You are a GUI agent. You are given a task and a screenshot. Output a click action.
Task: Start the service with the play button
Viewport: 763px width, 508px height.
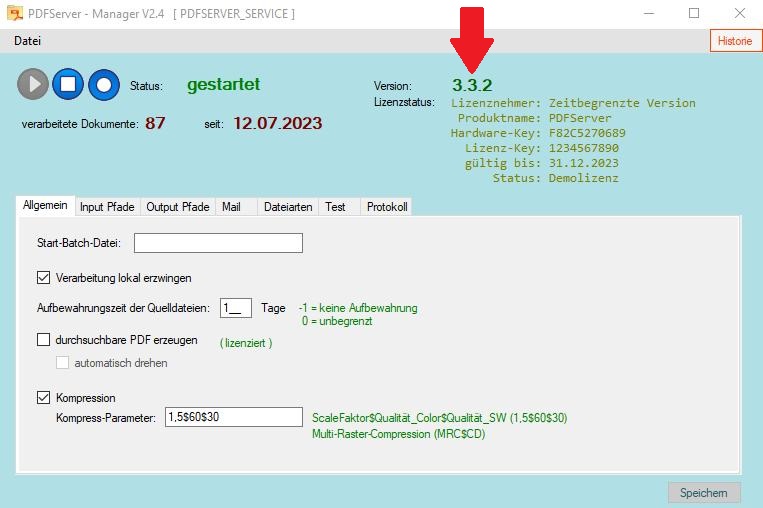[33, 84]
